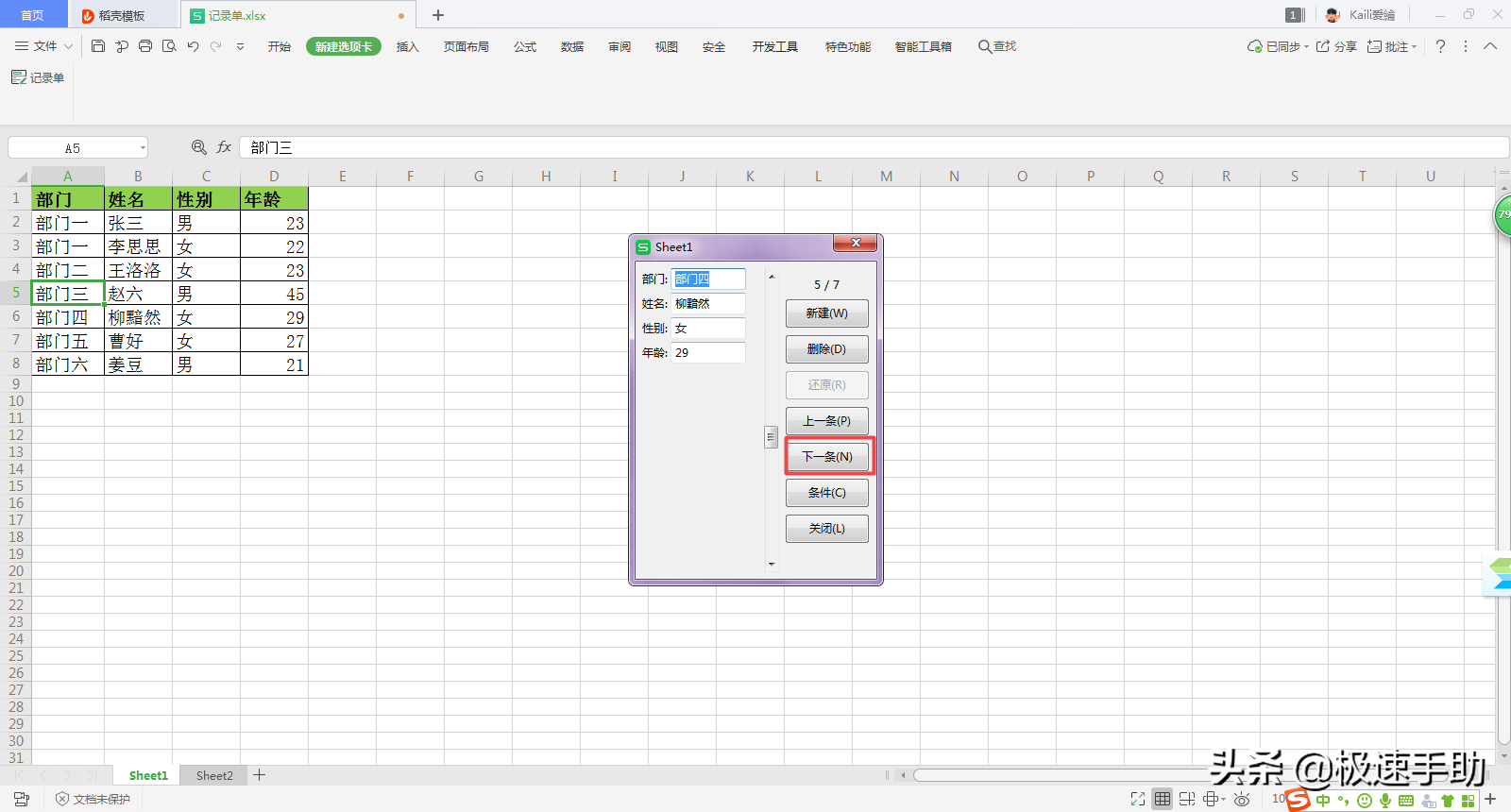Select cell containing 曹好

[139, 341]
